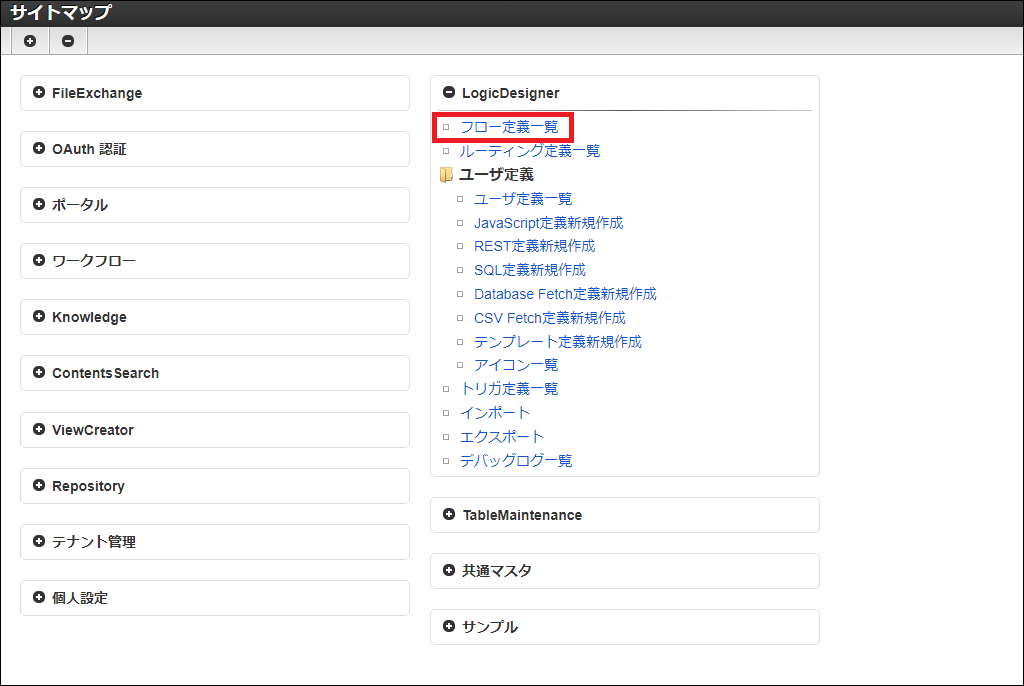
Task: Open JavaScript定義新規作成 link
Action: coord(548,223)
